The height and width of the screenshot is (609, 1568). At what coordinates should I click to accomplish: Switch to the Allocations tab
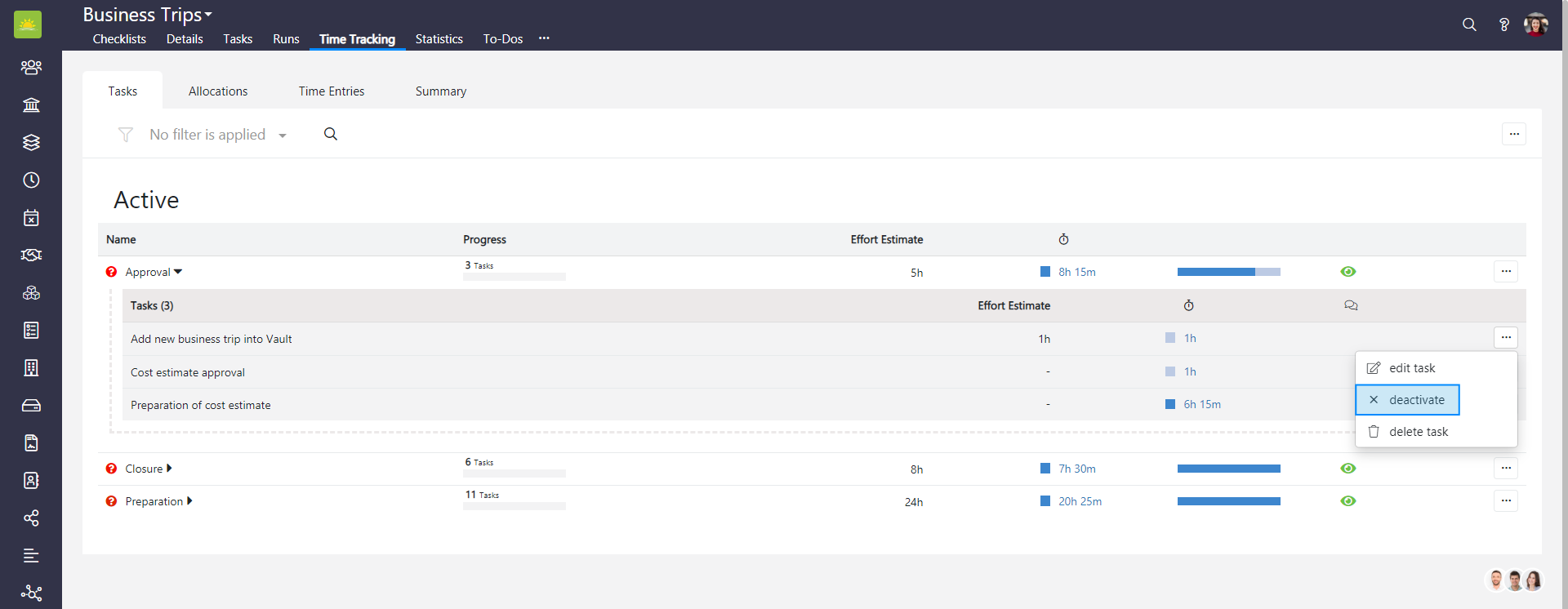click(218, 91)
